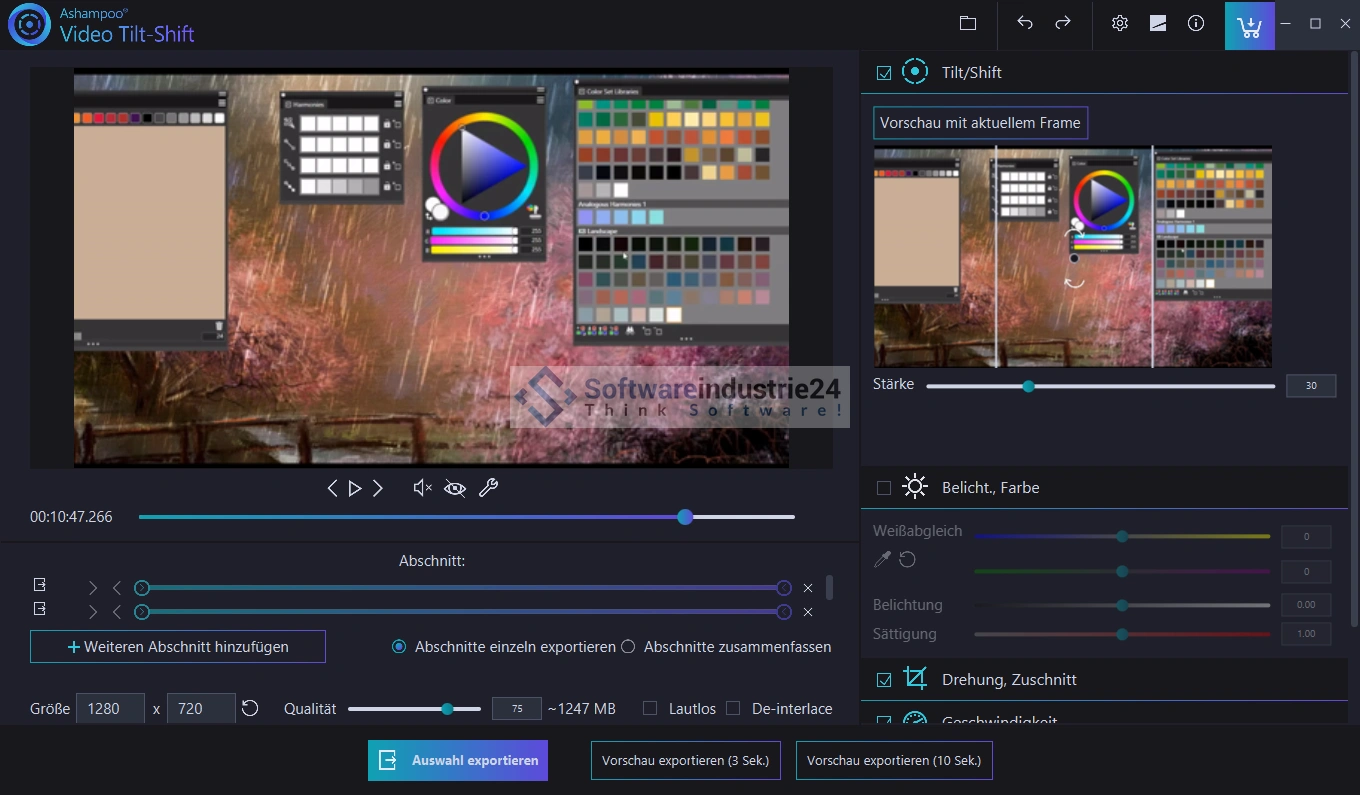Image resolution: width=1360 pixels, height=795 pixels.
Task: Click the Auswahl exportieren button
Action: 458,760
